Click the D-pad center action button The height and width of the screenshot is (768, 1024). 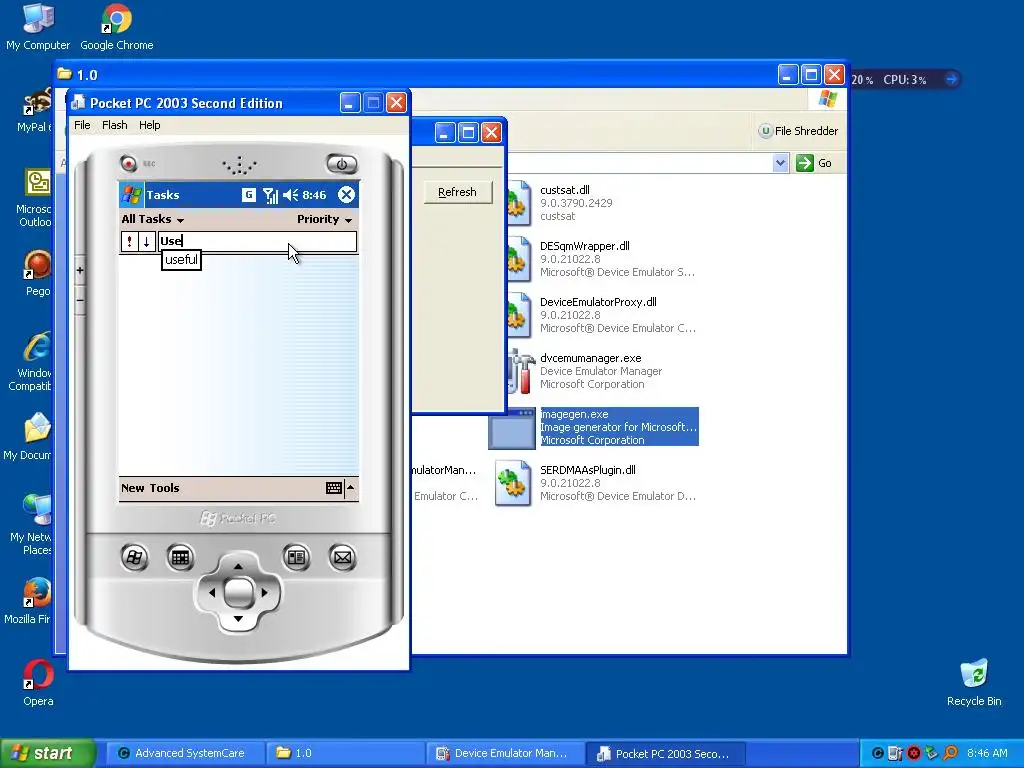click(x=238, y=592)
